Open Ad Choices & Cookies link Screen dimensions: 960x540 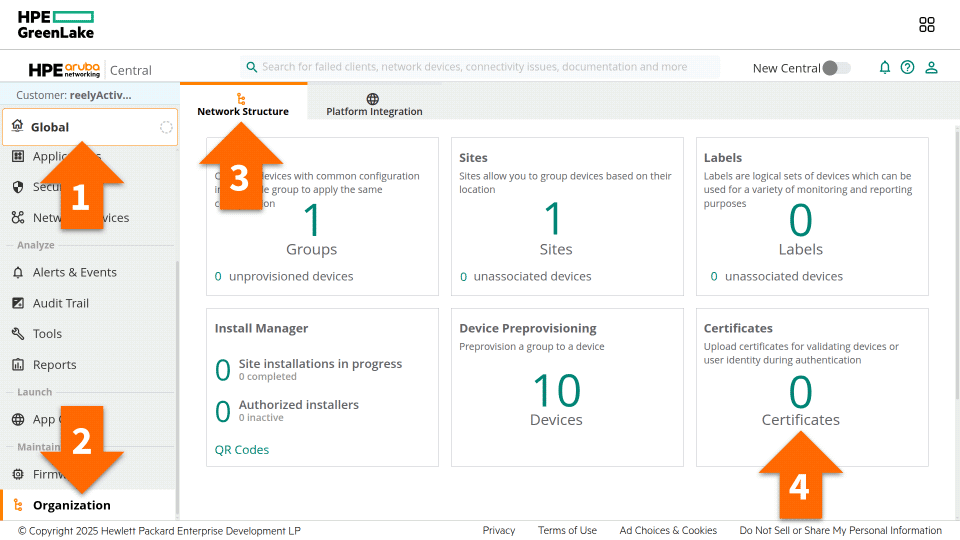(668, 530)
